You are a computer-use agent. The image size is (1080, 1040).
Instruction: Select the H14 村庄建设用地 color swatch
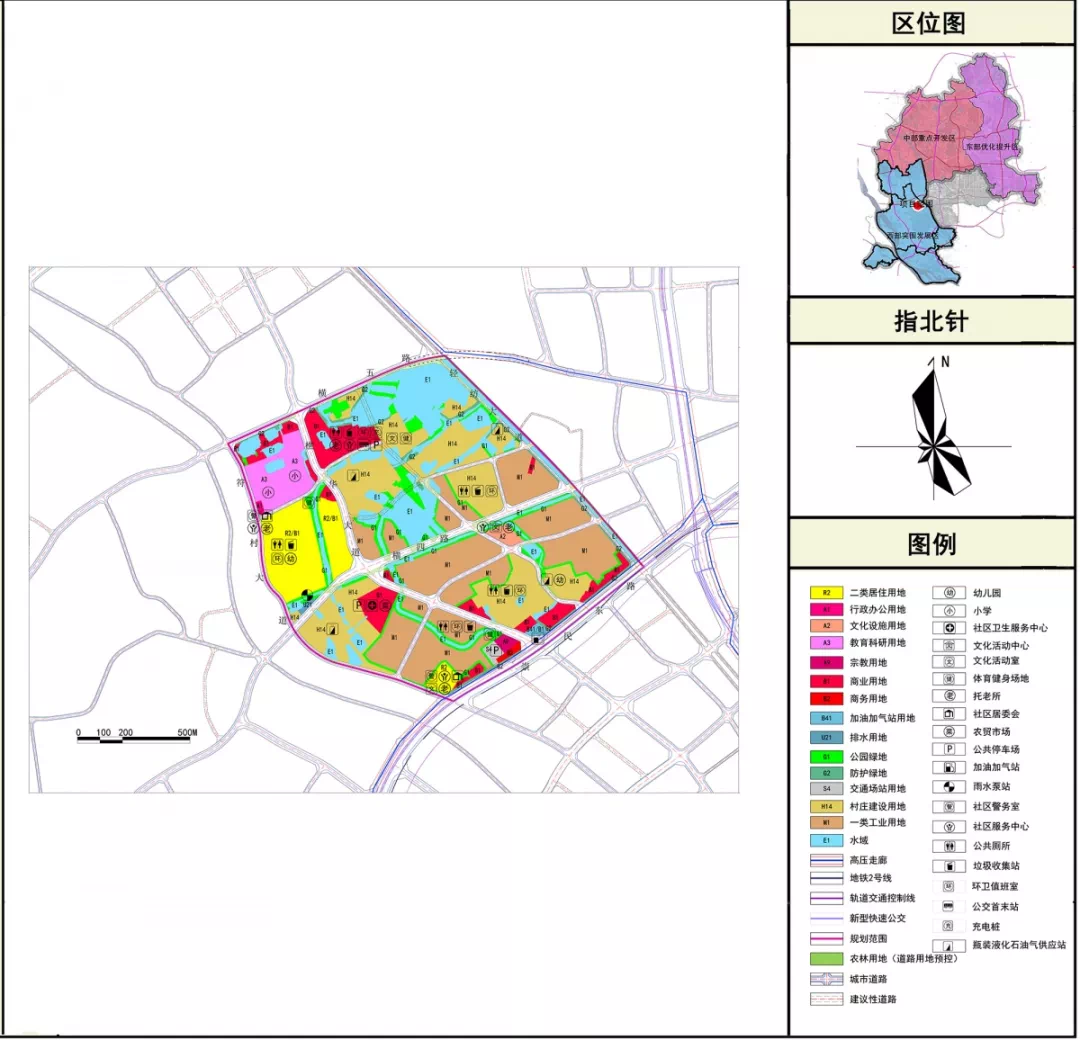[826, 806]
